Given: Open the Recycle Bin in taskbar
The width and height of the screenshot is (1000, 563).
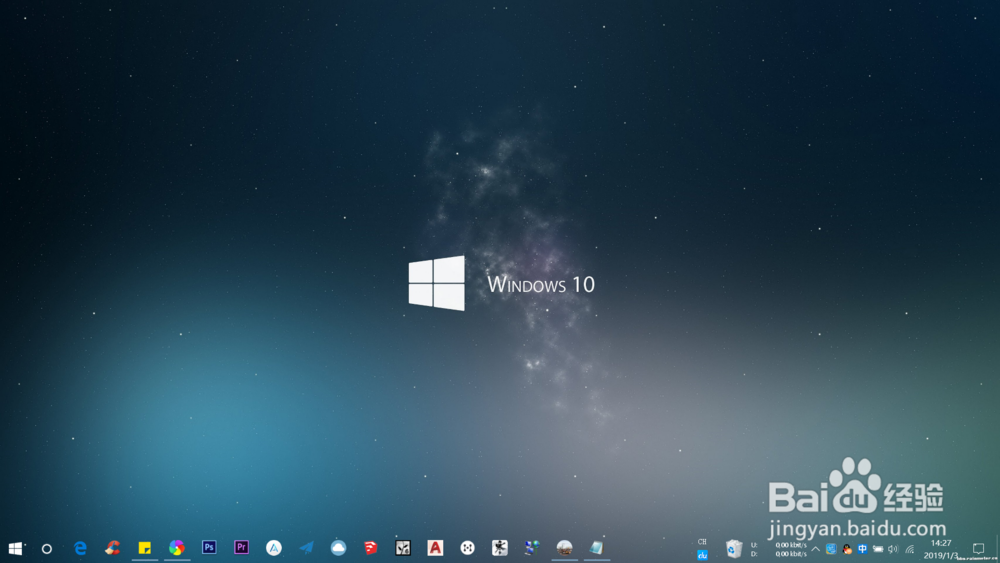Looking at the screenshot, I should pos(733,548).
